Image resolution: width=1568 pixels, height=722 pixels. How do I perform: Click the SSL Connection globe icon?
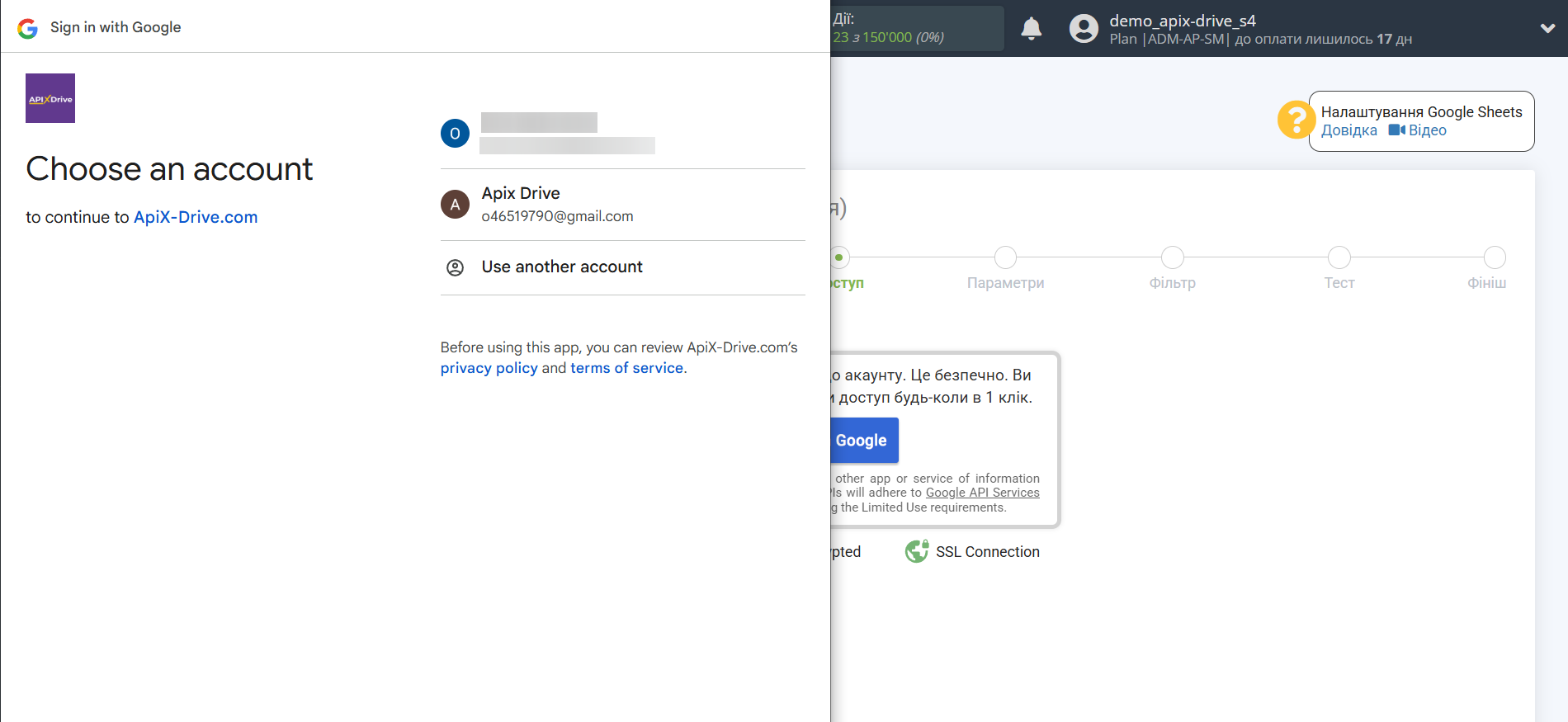(917, 551)
